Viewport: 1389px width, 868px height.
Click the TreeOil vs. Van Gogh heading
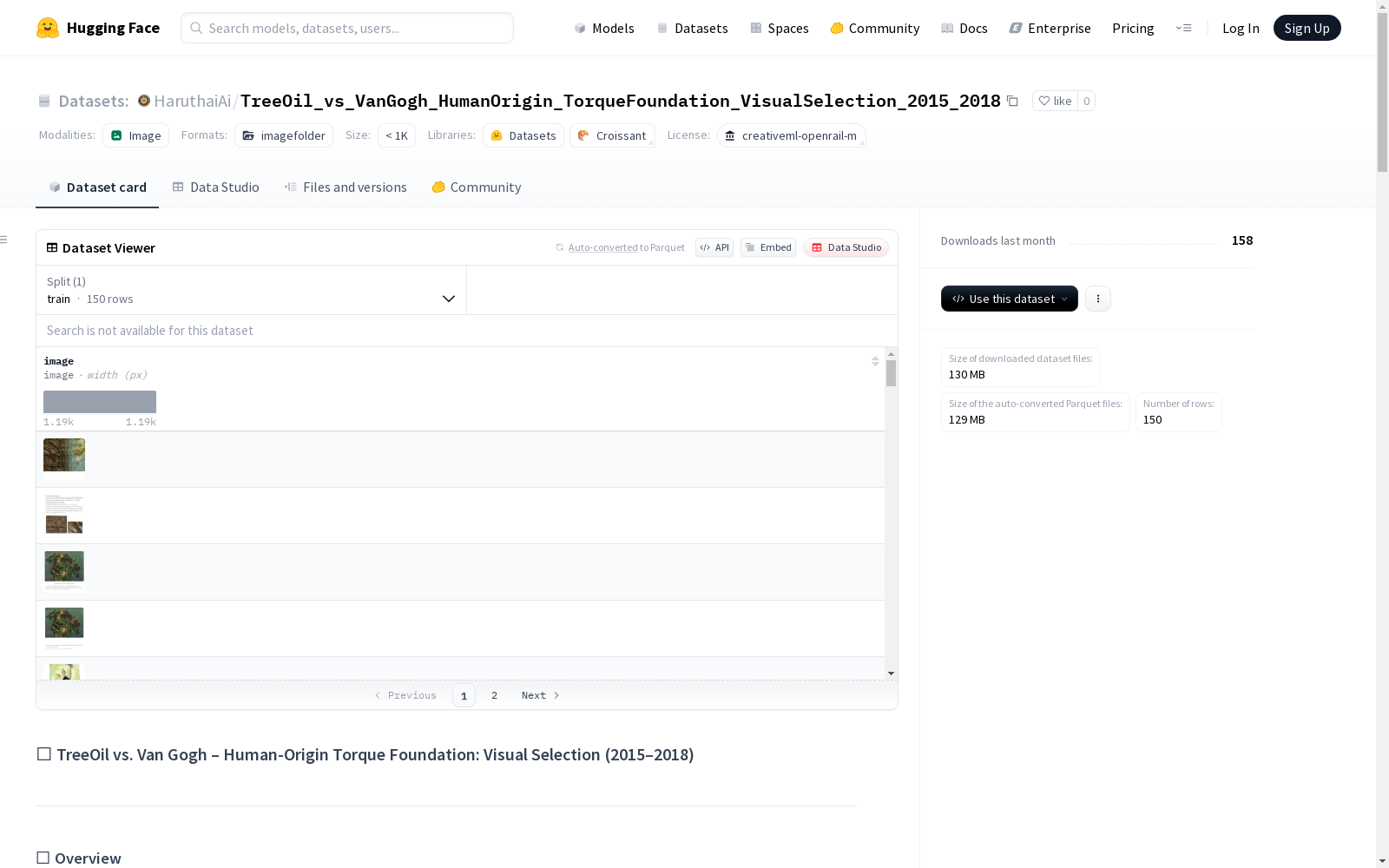(375, 754)
